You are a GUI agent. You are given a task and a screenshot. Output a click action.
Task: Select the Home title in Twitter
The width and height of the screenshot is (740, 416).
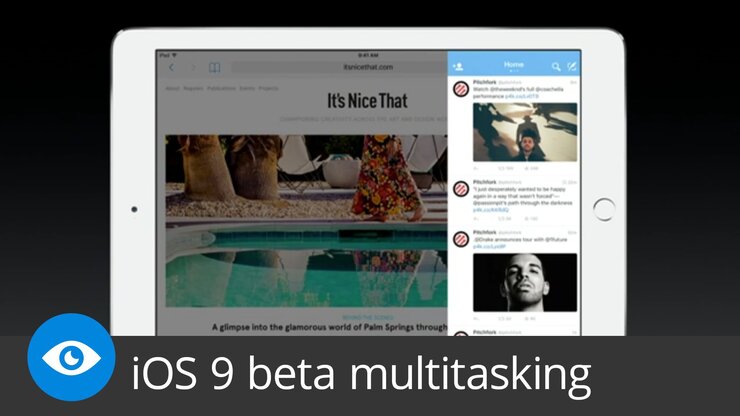click(x=513, y=64)
